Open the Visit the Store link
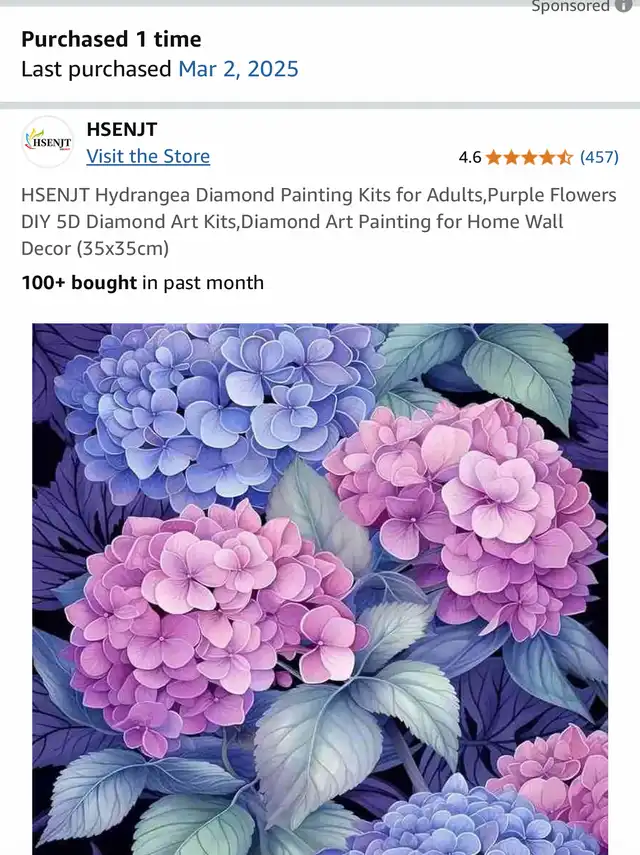Image resolution: width=640 pixels, height=855 pixels. click(148, 156)
